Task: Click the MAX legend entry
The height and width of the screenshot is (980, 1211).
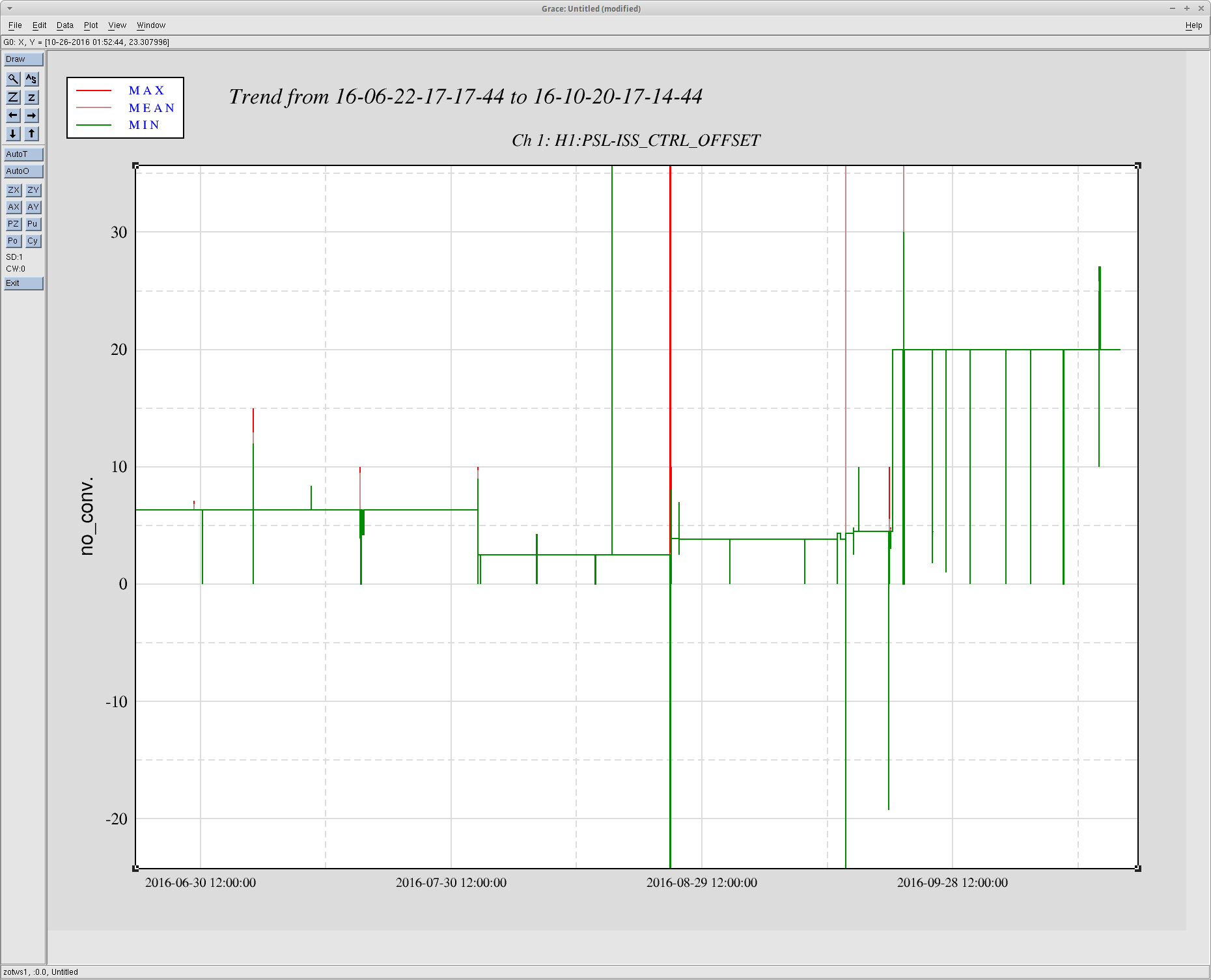Action: pos(147,91)
